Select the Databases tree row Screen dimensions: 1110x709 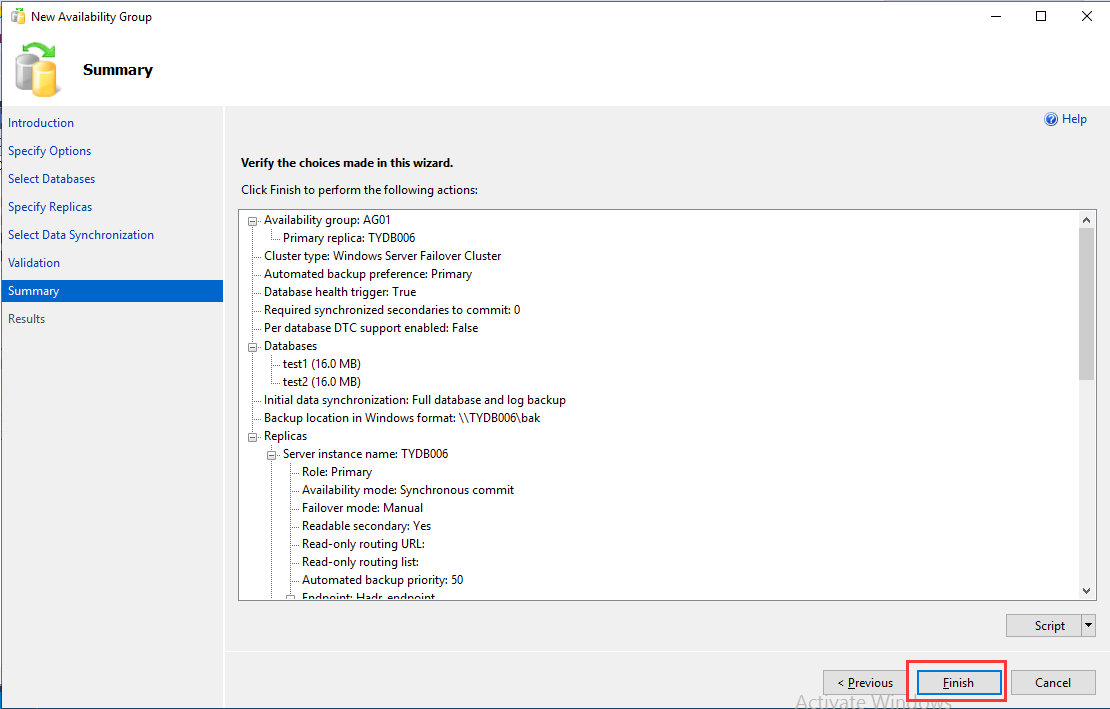290,346
